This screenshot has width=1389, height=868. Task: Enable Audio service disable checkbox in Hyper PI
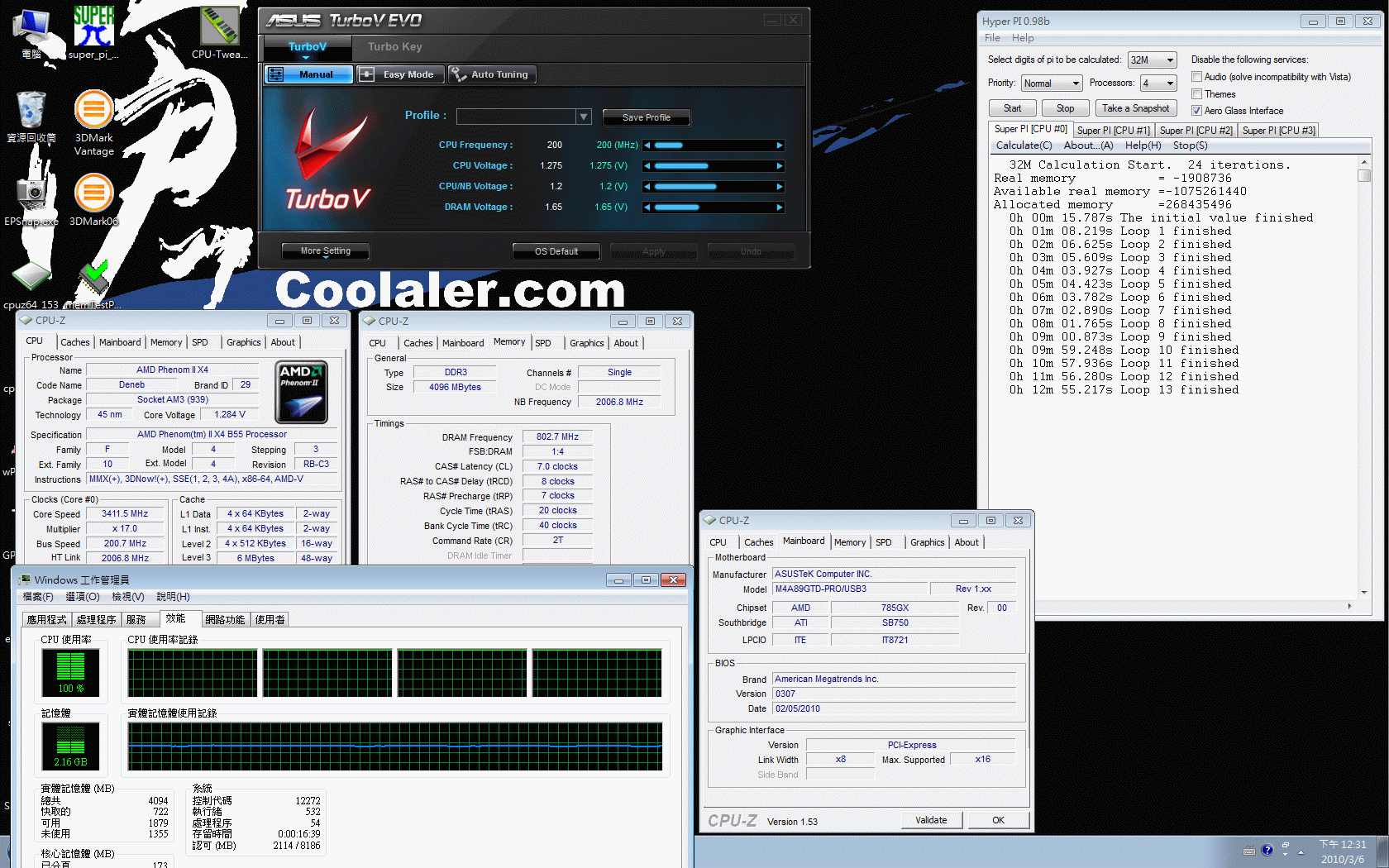(x=1196, y=77)
